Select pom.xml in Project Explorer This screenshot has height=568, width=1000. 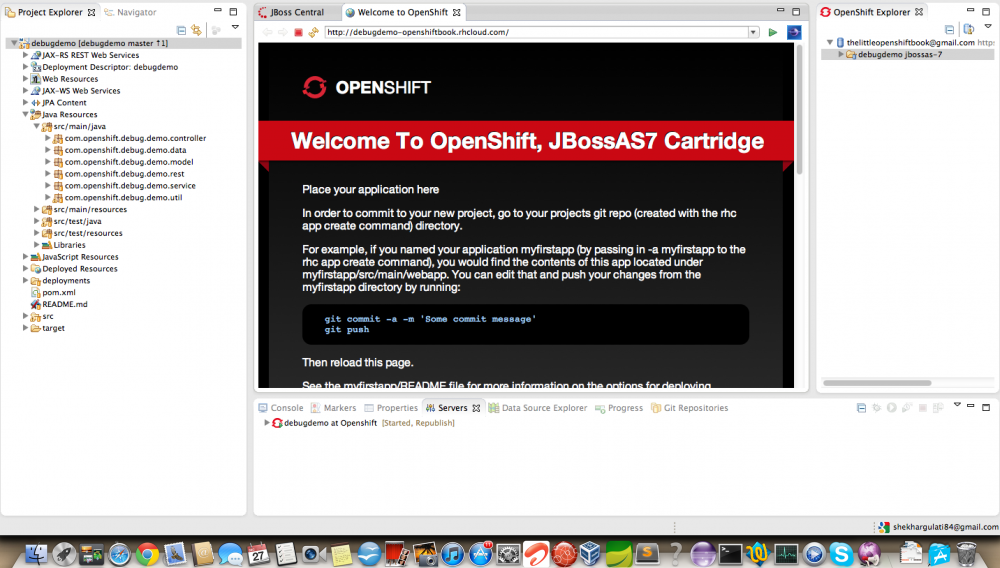(58, 292)
